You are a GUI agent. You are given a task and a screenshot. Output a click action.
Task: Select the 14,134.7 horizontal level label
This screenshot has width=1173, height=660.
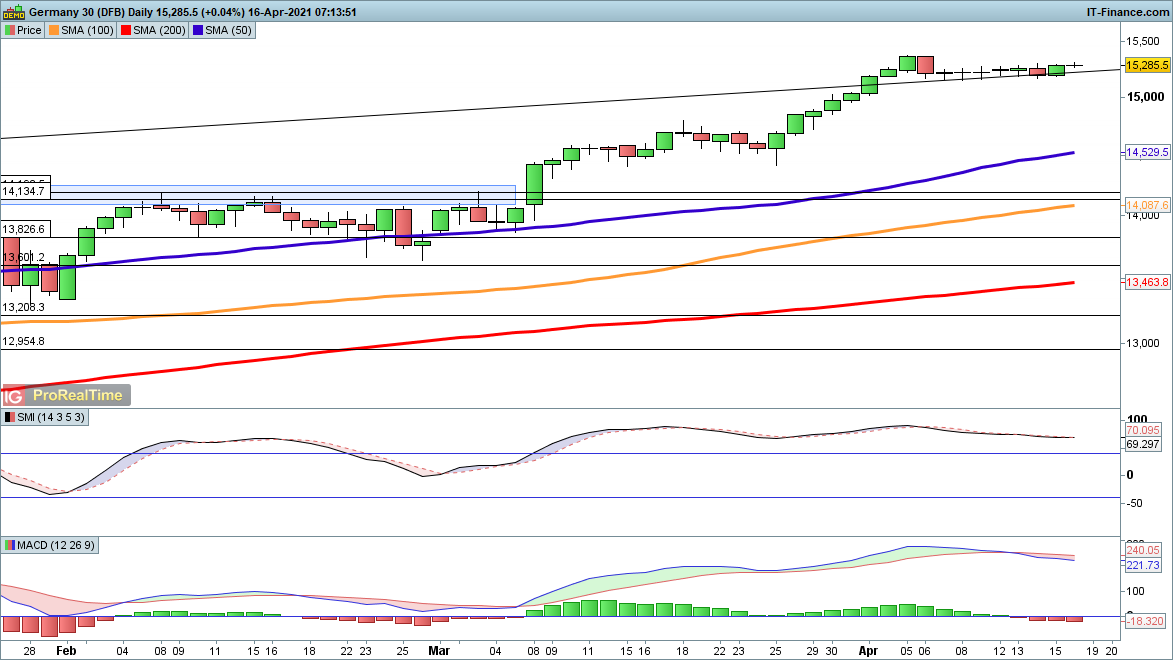click(24, 190)
